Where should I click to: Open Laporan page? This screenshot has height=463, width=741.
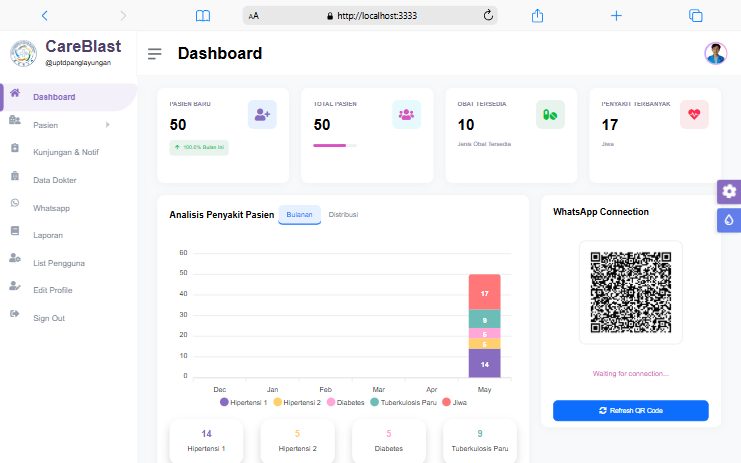tap(48, 235)
